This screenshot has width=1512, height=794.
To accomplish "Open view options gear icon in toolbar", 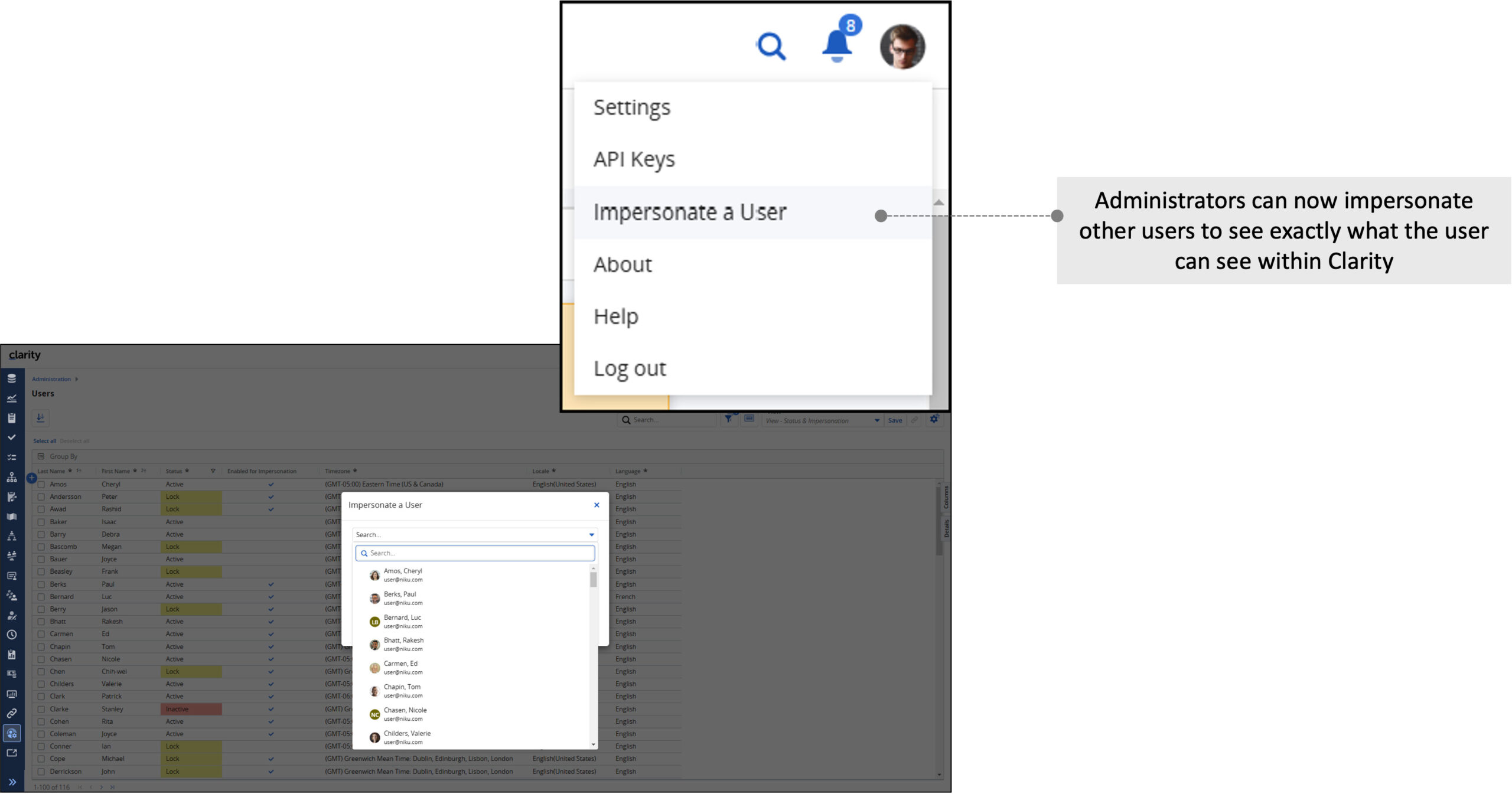I will pyautogui.click(x=934, y=419).
